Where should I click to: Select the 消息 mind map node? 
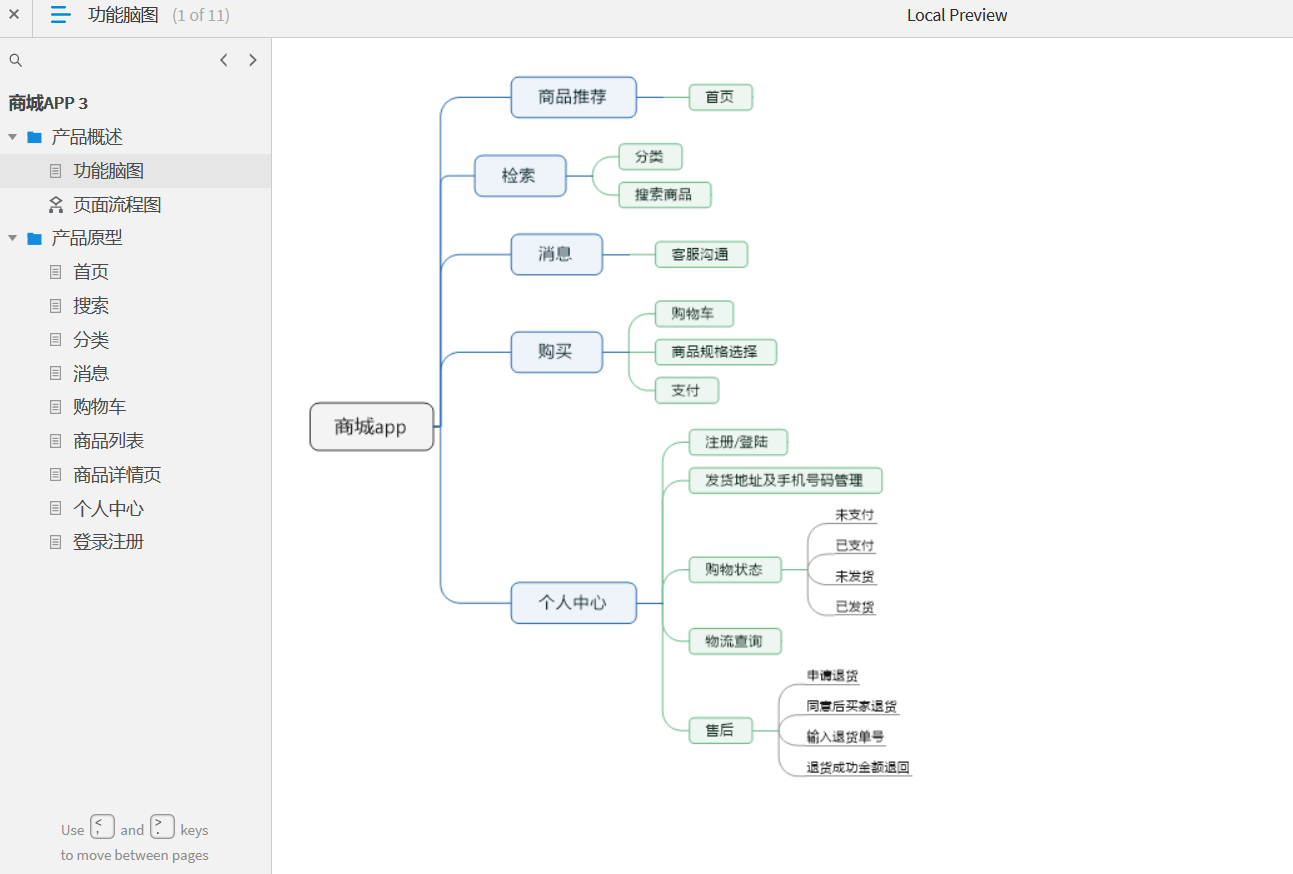click(557, 254)
